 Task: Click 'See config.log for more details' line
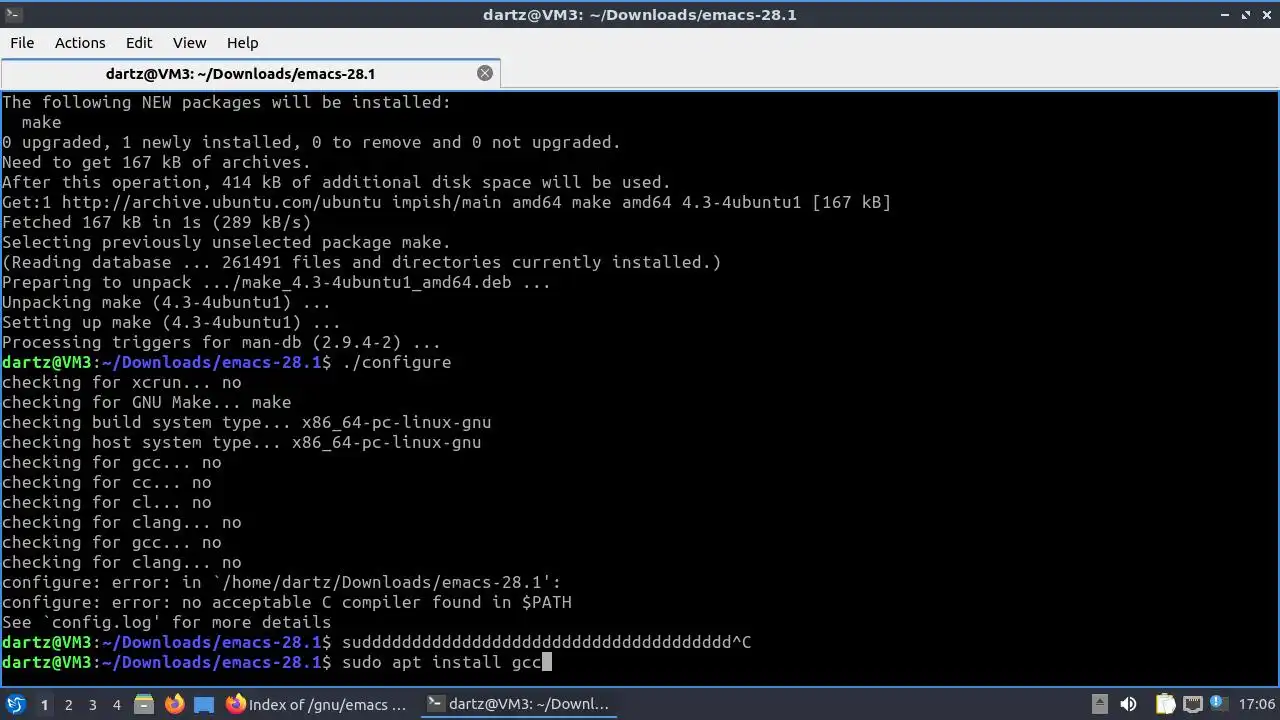pos(166,622)
